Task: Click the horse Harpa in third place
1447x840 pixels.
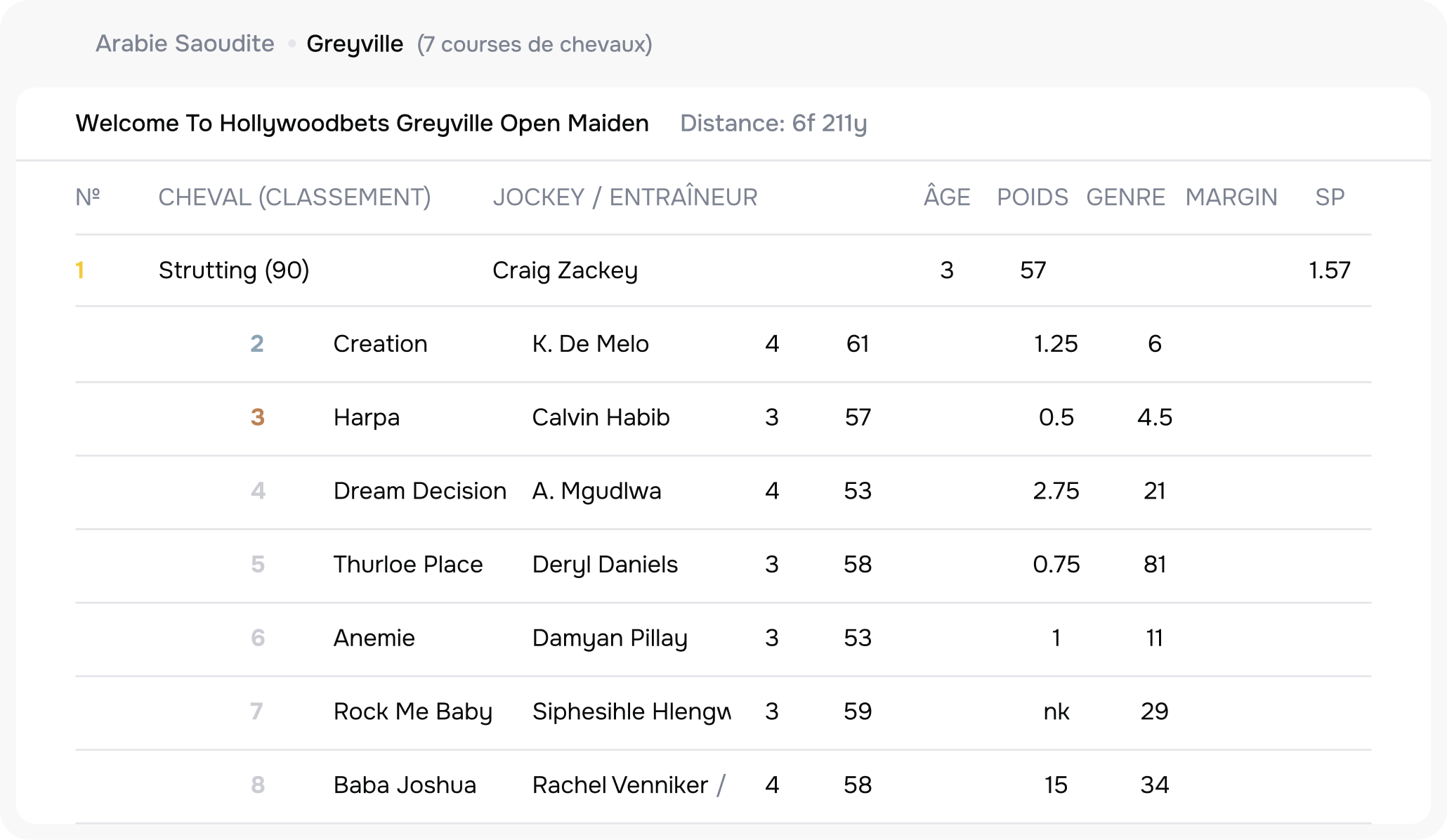Action: pos(366,418)
